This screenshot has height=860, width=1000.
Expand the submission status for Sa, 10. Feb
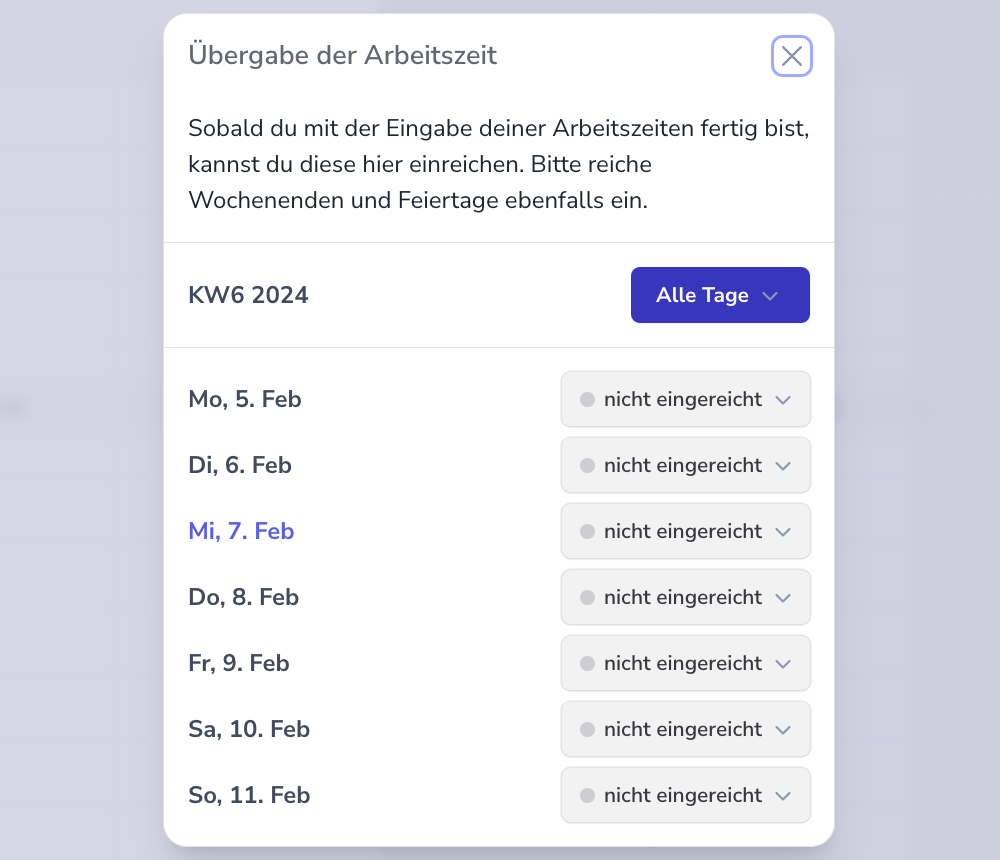(685, 729)
